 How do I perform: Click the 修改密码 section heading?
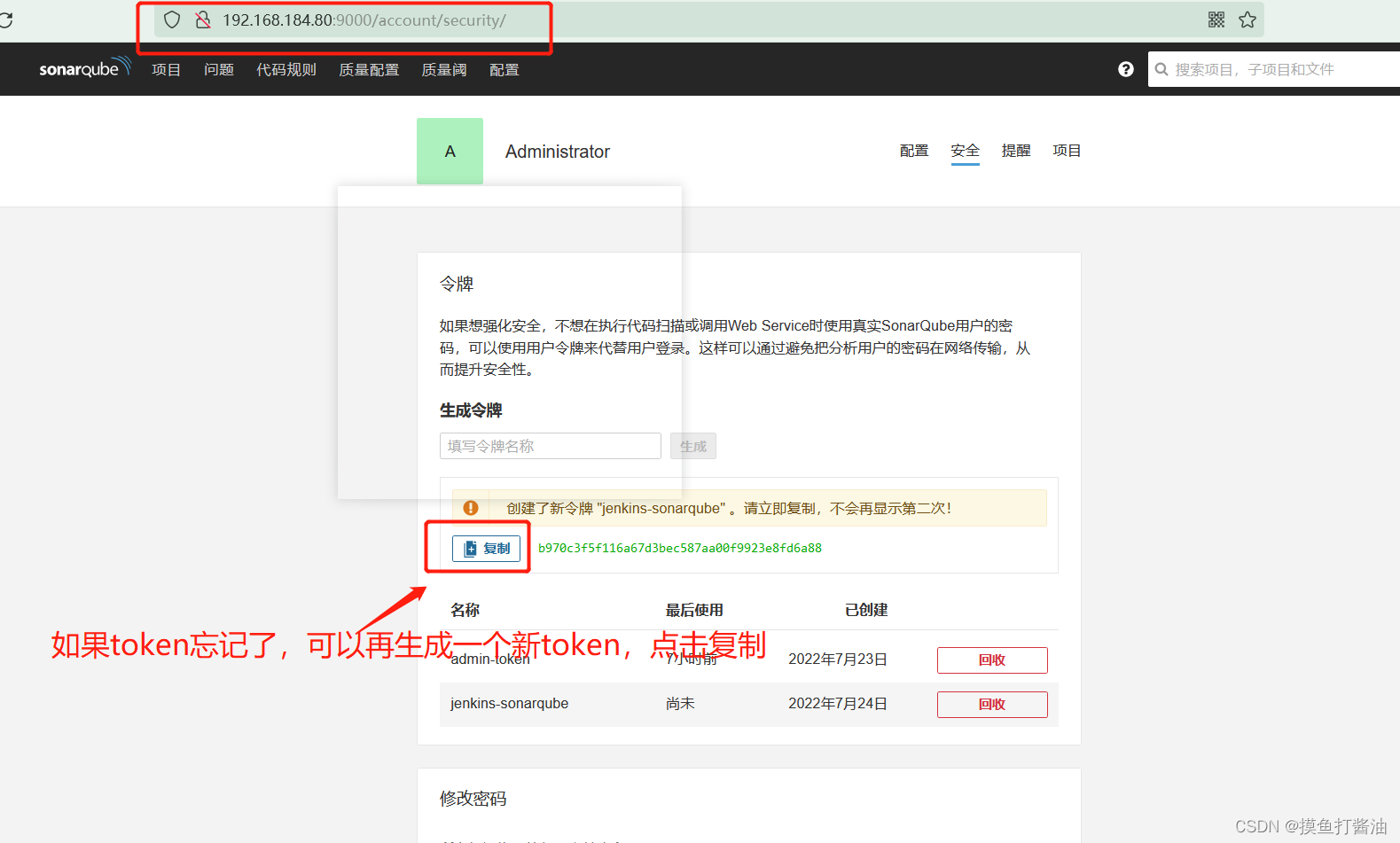[473, 799]
